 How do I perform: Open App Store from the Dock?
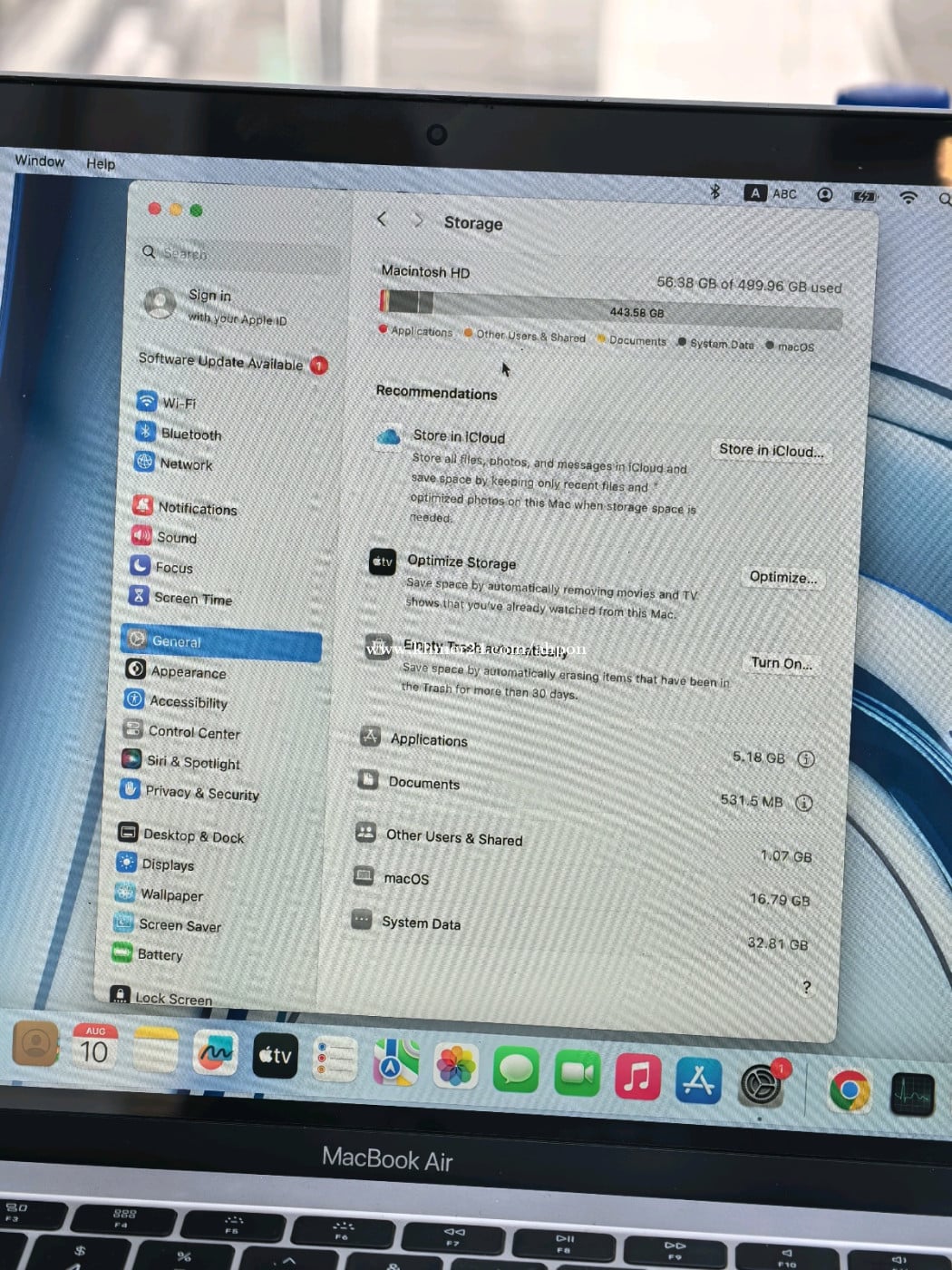(x=698, y=1080)
